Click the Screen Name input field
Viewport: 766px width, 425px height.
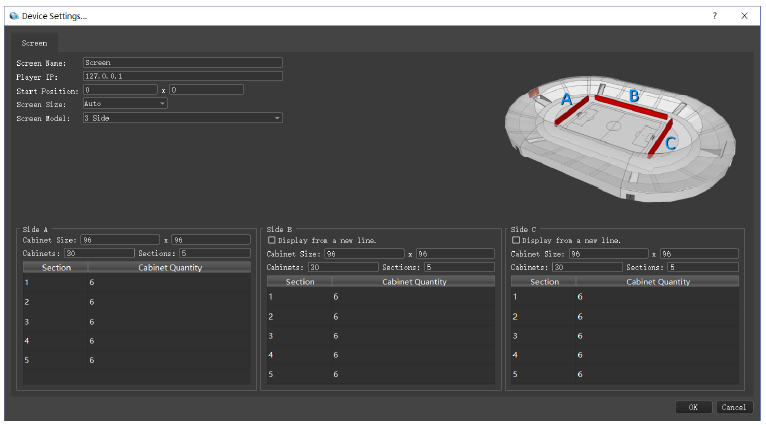pos(182,62)
